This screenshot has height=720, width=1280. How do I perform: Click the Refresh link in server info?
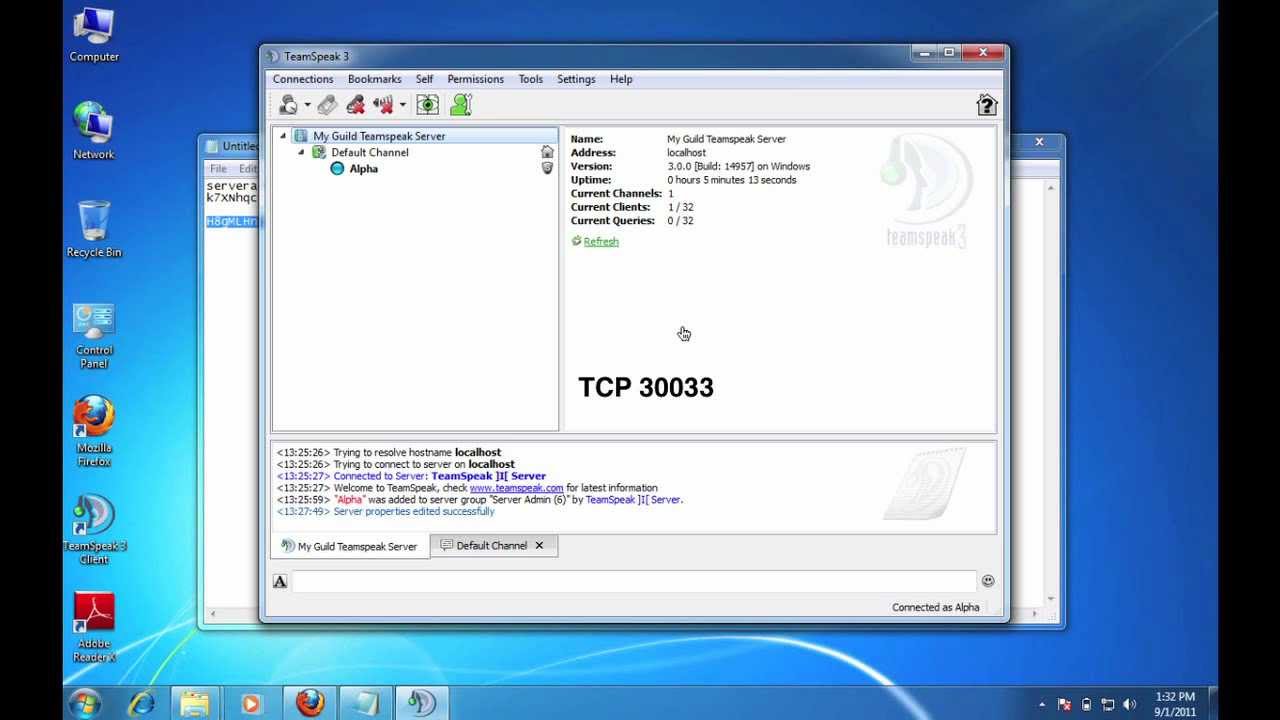click(601, 241)
